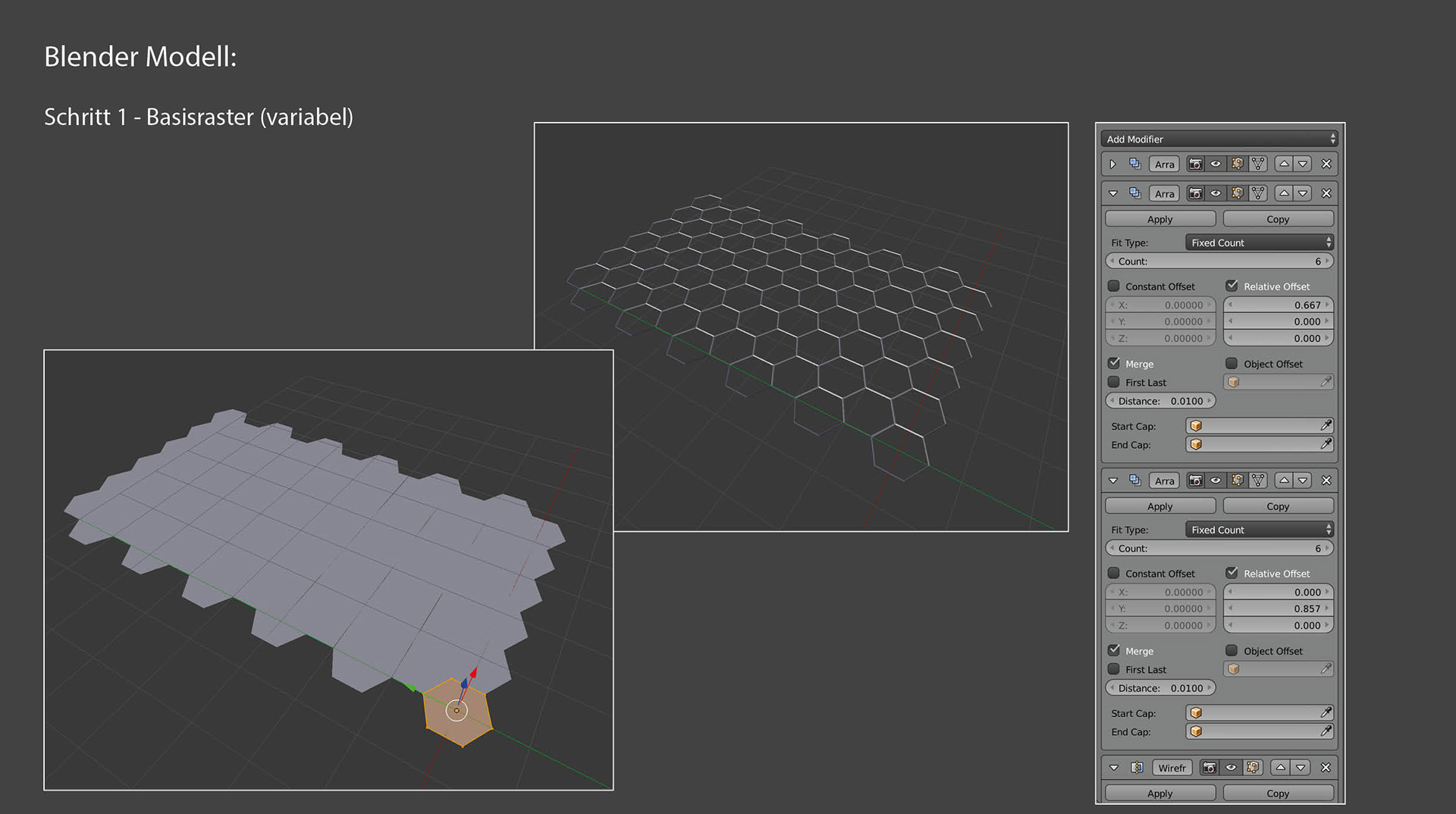Viewport: 1456px width, 814px height.
Task: Open Fit Type dropdown of 0.667 Array
Action: tap(1259, 243)
